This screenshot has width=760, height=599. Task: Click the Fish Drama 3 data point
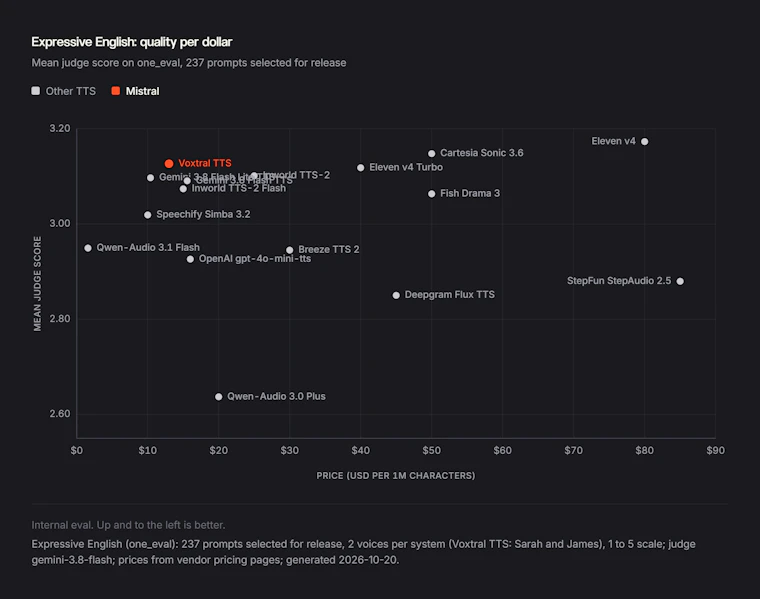(431, 194)
